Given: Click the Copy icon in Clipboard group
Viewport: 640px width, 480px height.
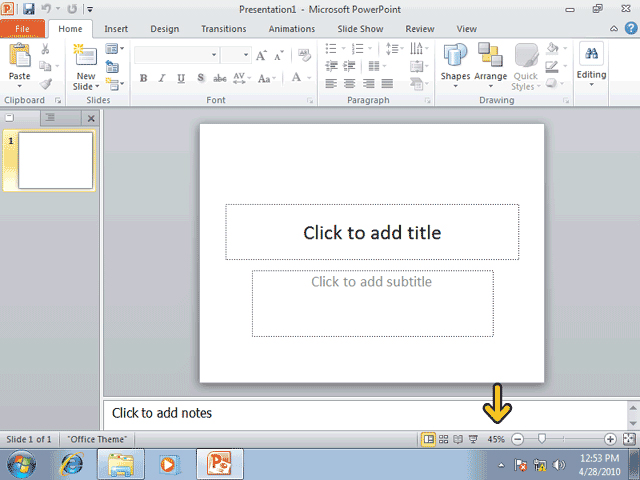Looking at the screenshot, I should pyautogui.click(x=45, y=66).
